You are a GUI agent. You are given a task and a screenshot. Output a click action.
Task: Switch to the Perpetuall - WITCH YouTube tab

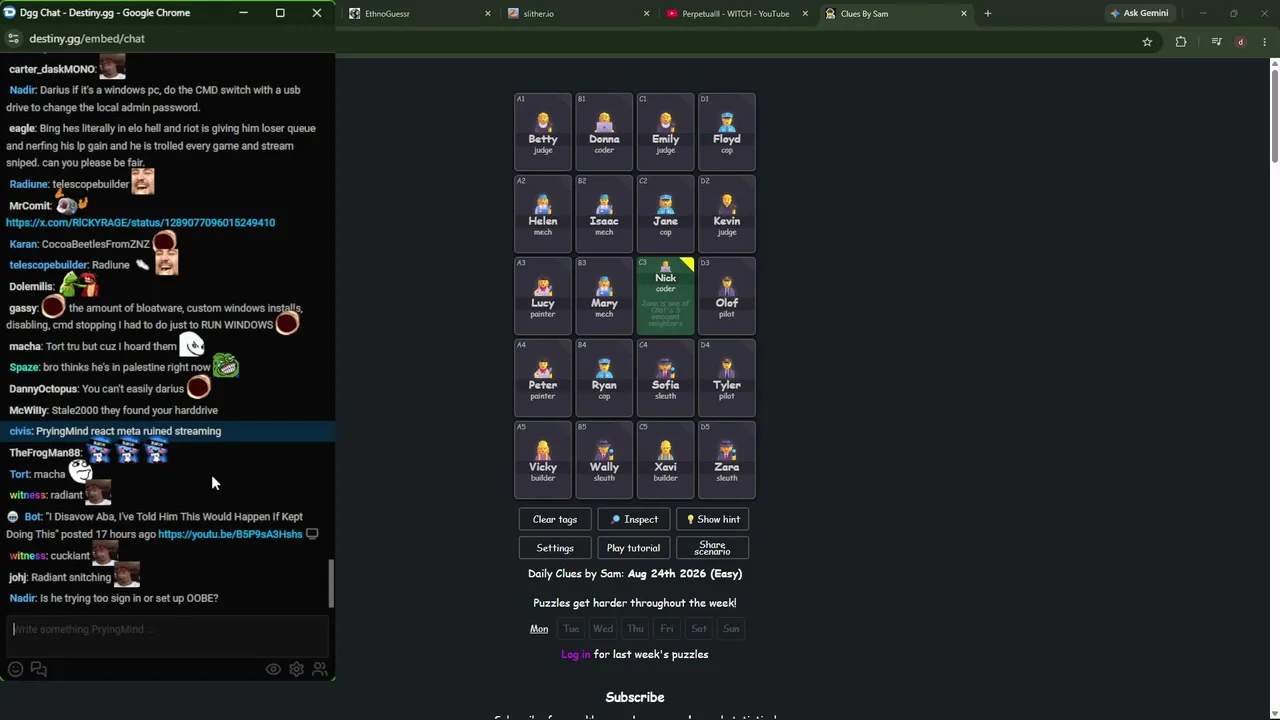737,14
